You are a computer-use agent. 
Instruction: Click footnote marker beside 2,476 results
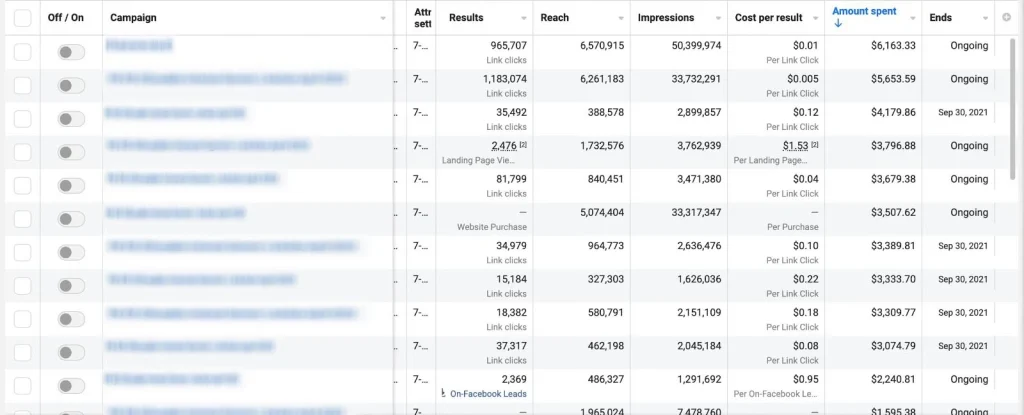click(x=523, y=146)
